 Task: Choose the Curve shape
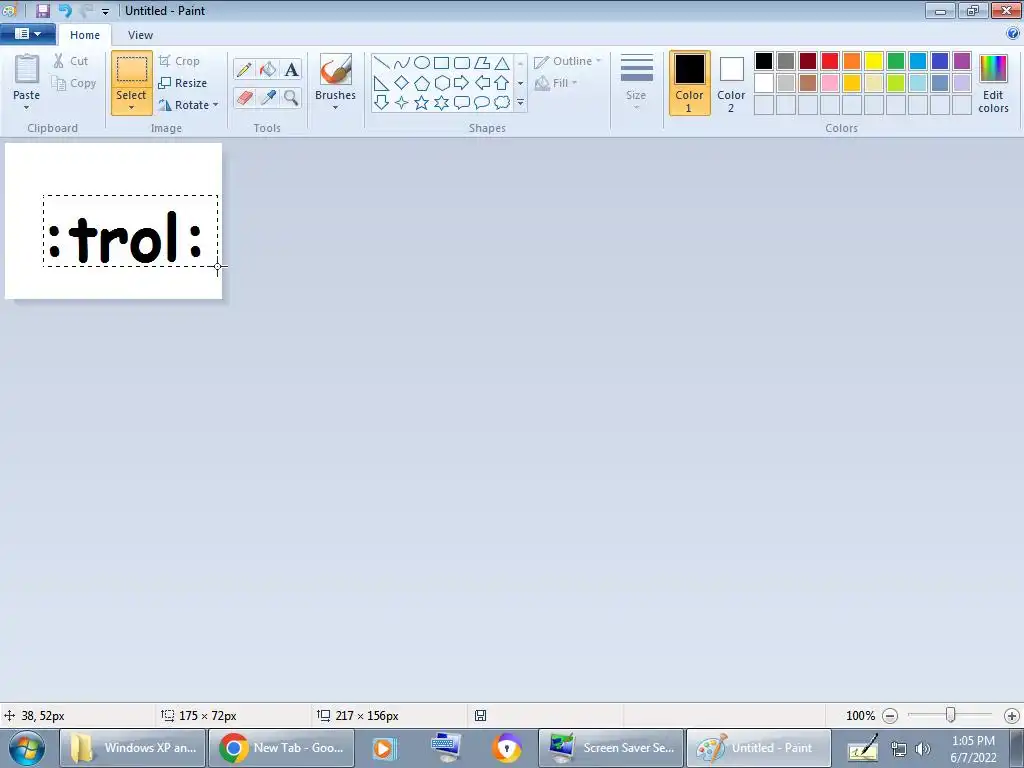[x=402, y=63]
